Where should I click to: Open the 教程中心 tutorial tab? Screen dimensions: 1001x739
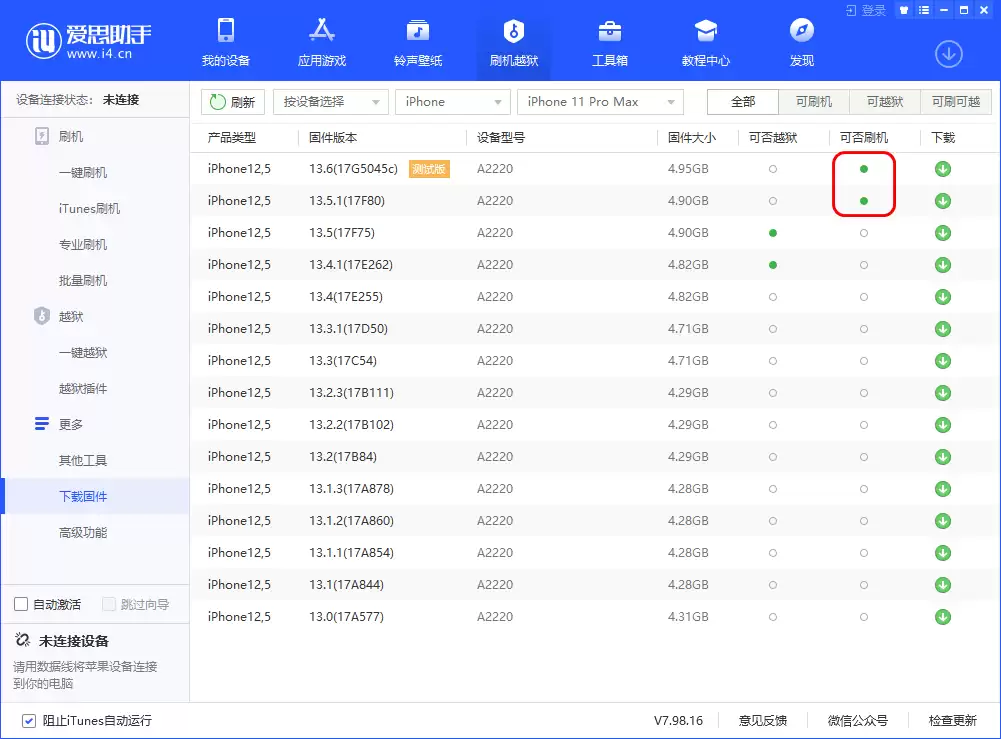point(705,43)
